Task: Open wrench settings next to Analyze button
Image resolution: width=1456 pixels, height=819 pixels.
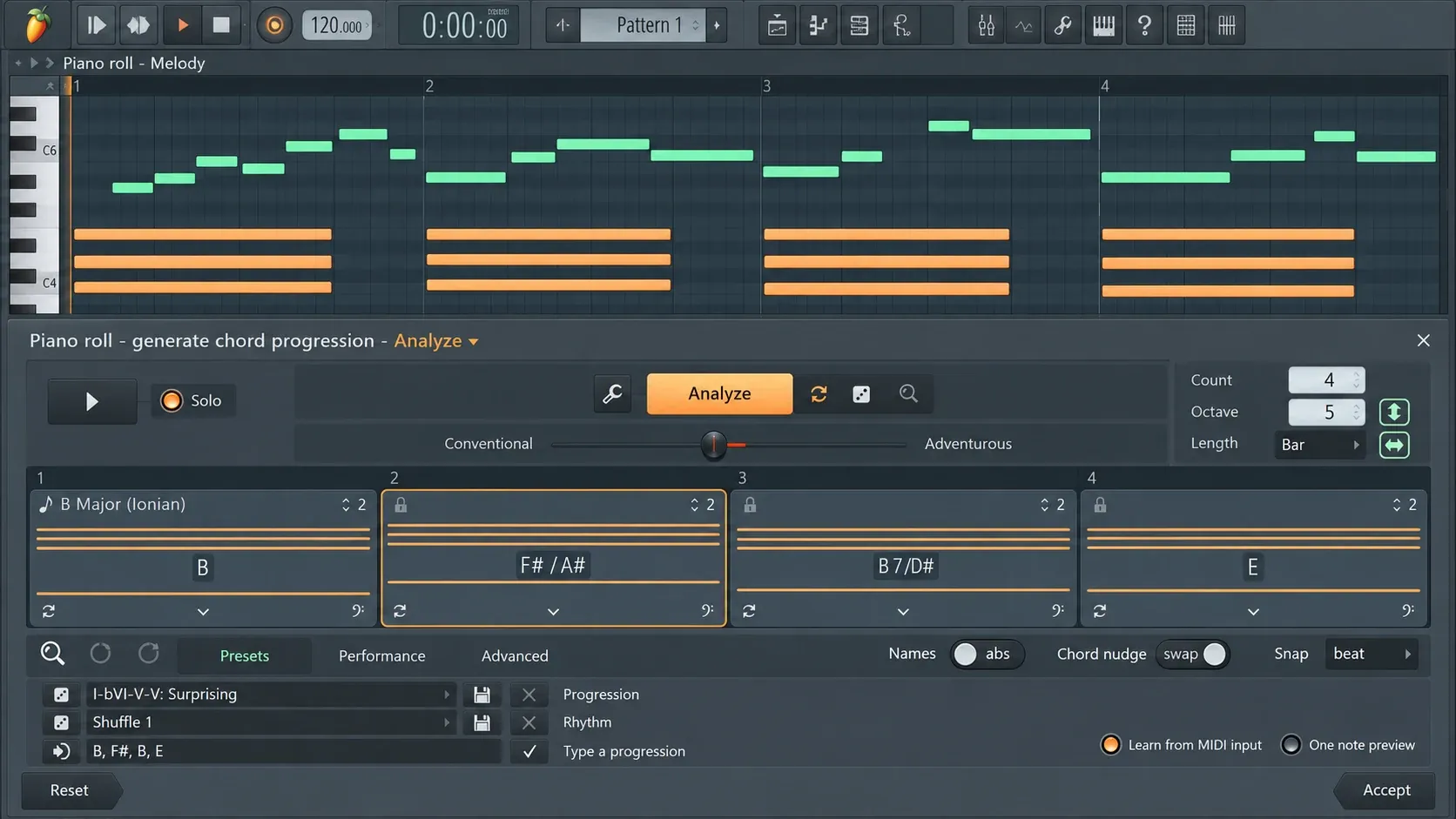Action: tap(613, 393)
